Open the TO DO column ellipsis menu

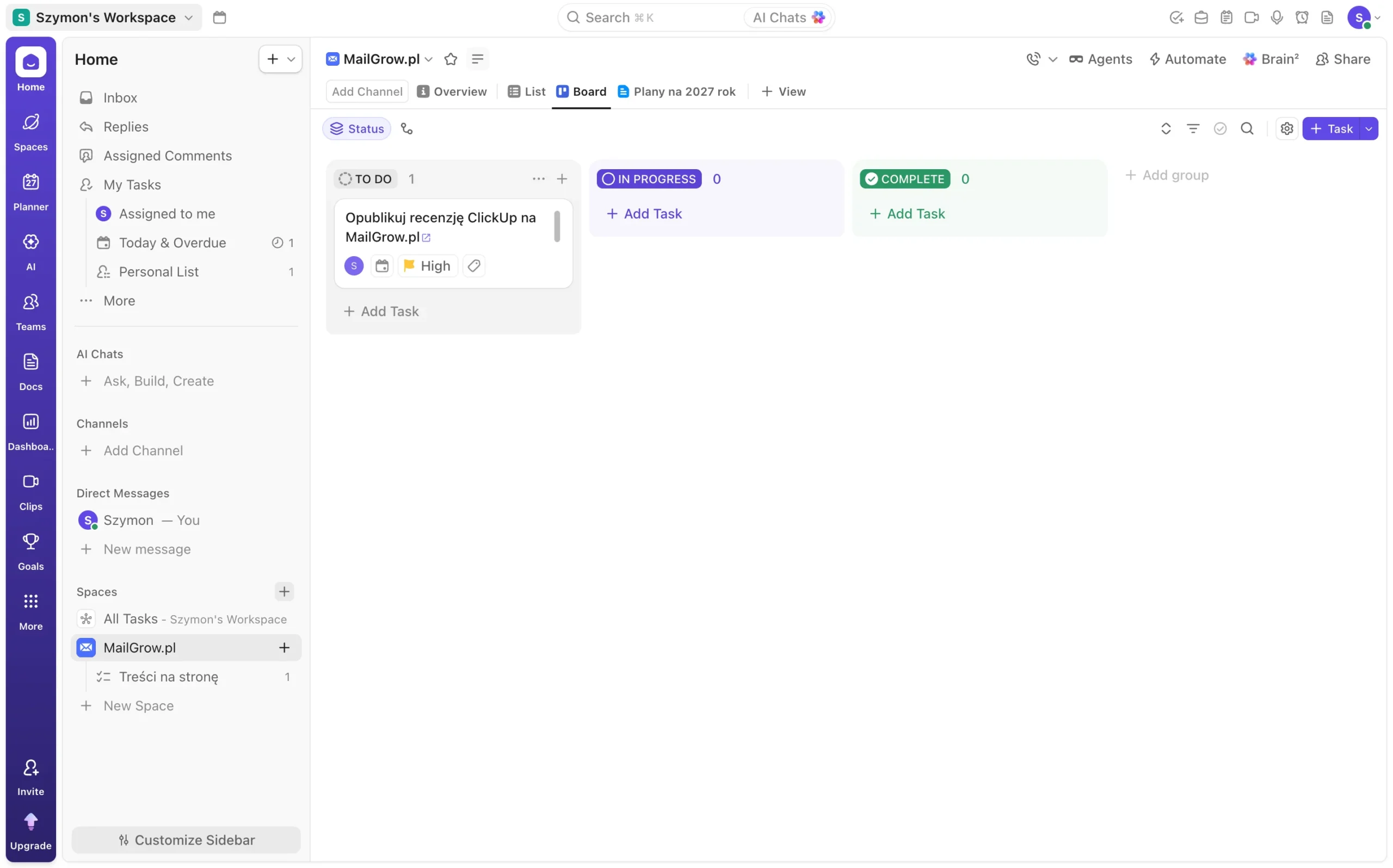[x=538, y=179]
